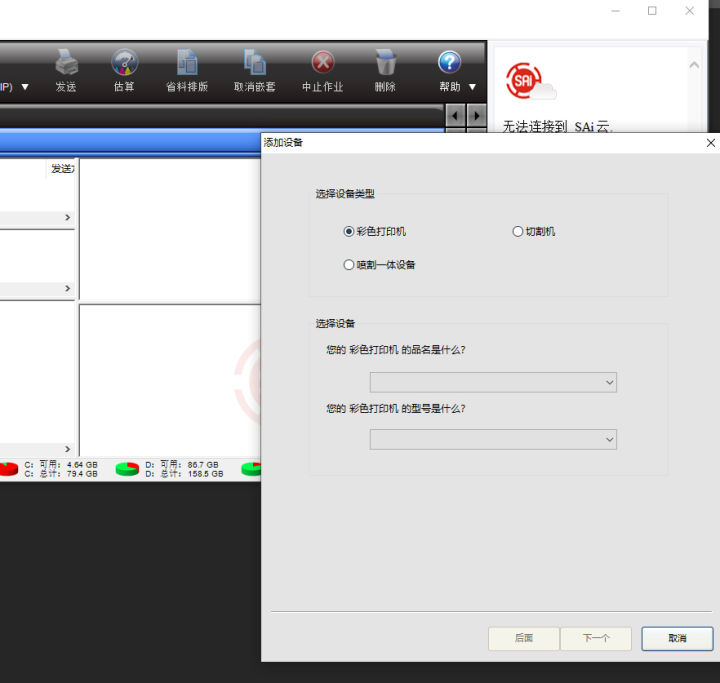Click the 删除 trash bin icon
The image size is (720, 683).
click(x=385, y=63)
